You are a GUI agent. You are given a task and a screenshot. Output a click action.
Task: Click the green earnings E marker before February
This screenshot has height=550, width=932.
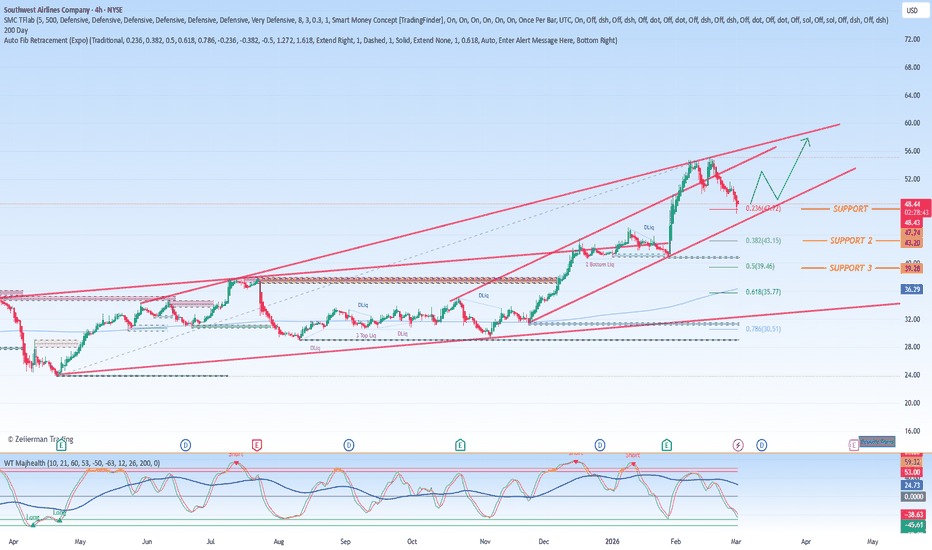(x=667, y=445)
